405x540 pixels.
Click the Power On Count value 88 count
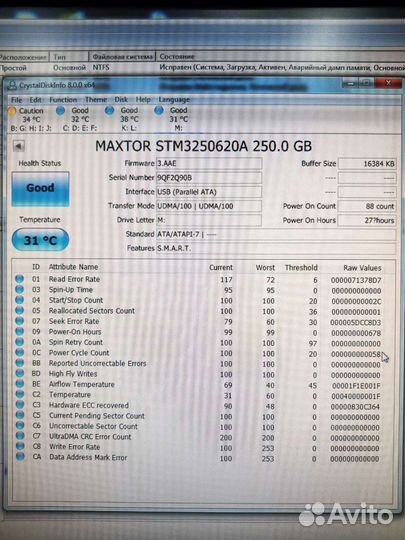pyautogui.click(x=367, y=206)
